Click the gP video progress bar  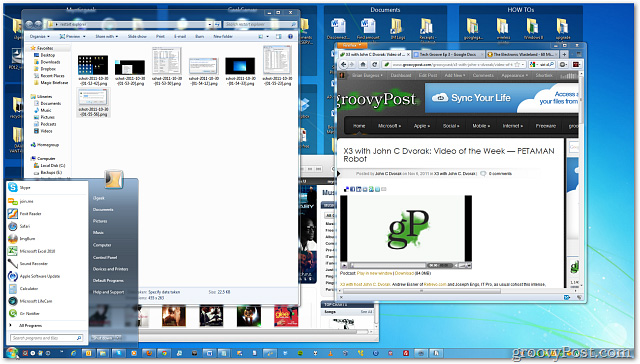[x=388, y=265]
